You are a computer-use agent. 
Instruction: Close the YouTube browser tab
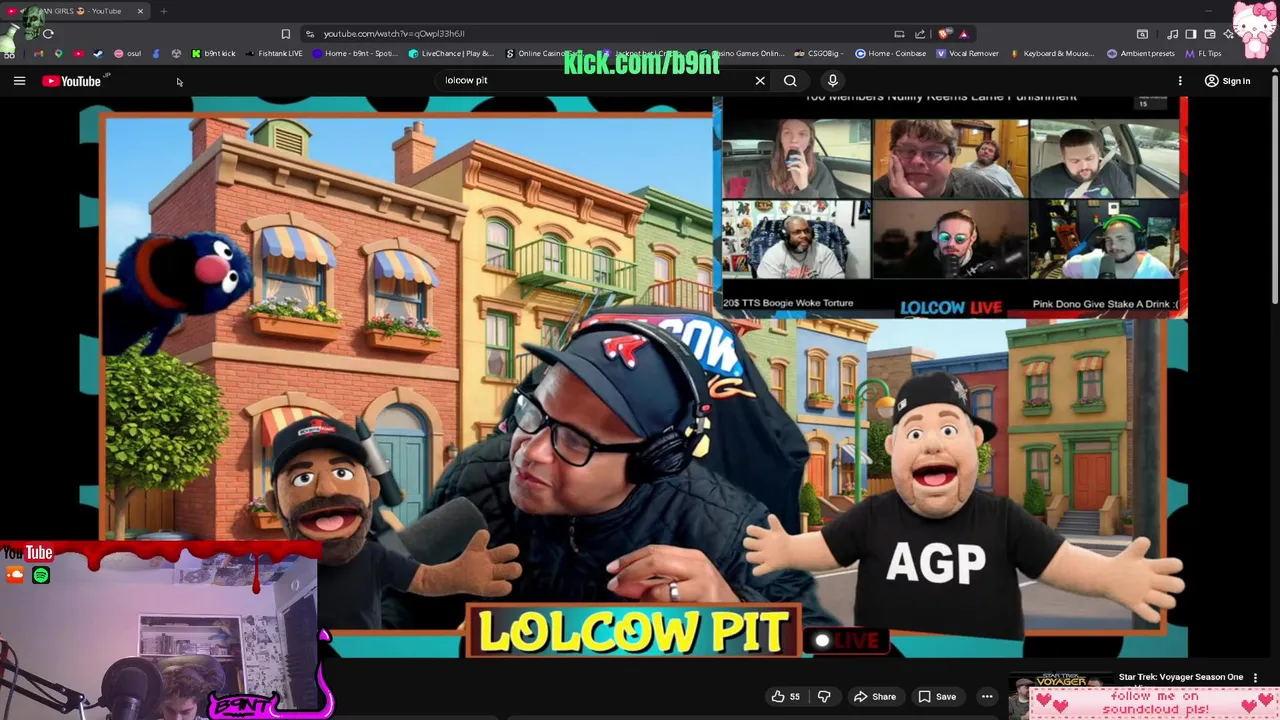tap(140, 11)
